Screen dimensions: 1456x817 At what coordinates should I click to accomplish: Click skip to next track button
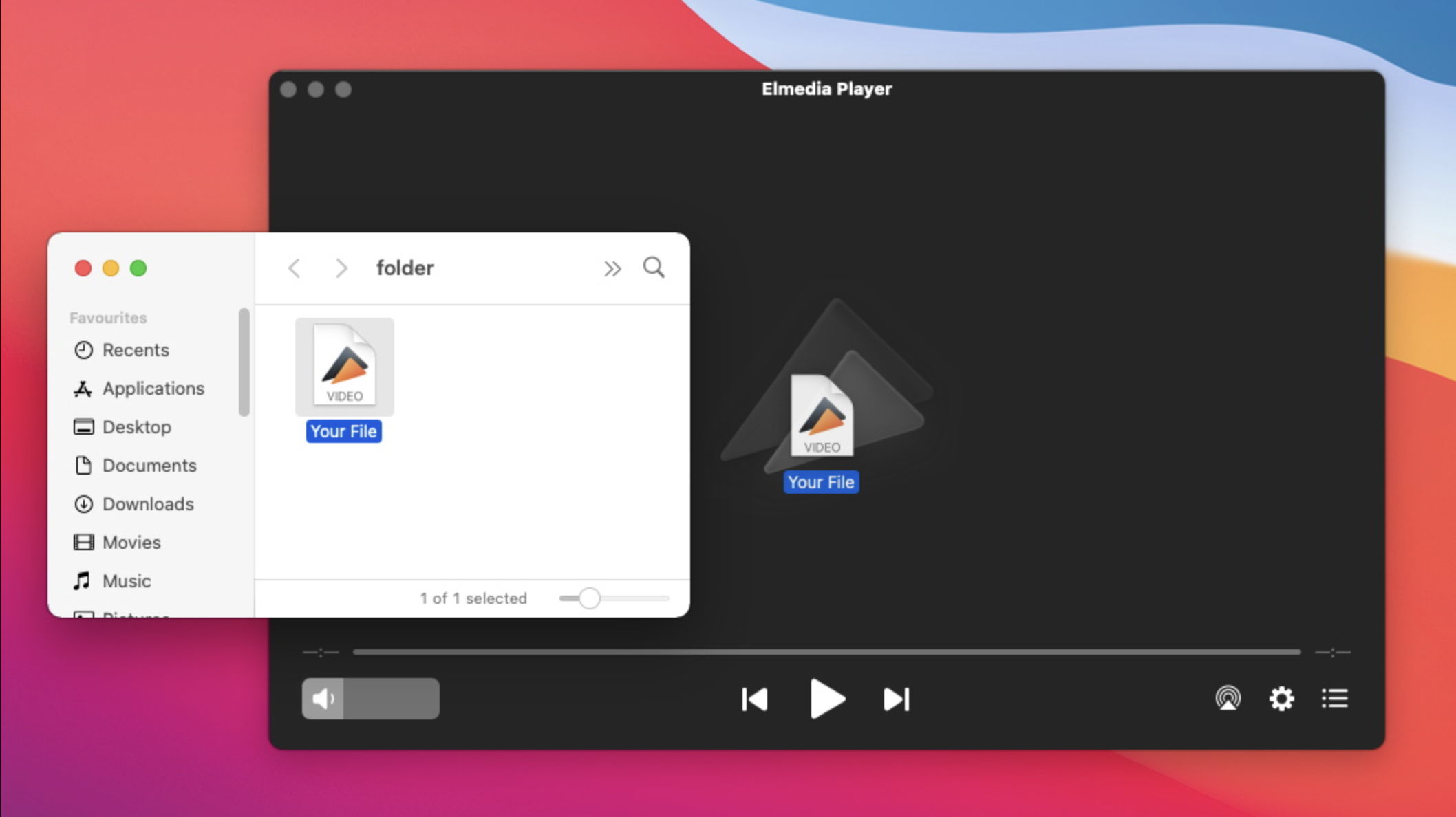[895, 699]
